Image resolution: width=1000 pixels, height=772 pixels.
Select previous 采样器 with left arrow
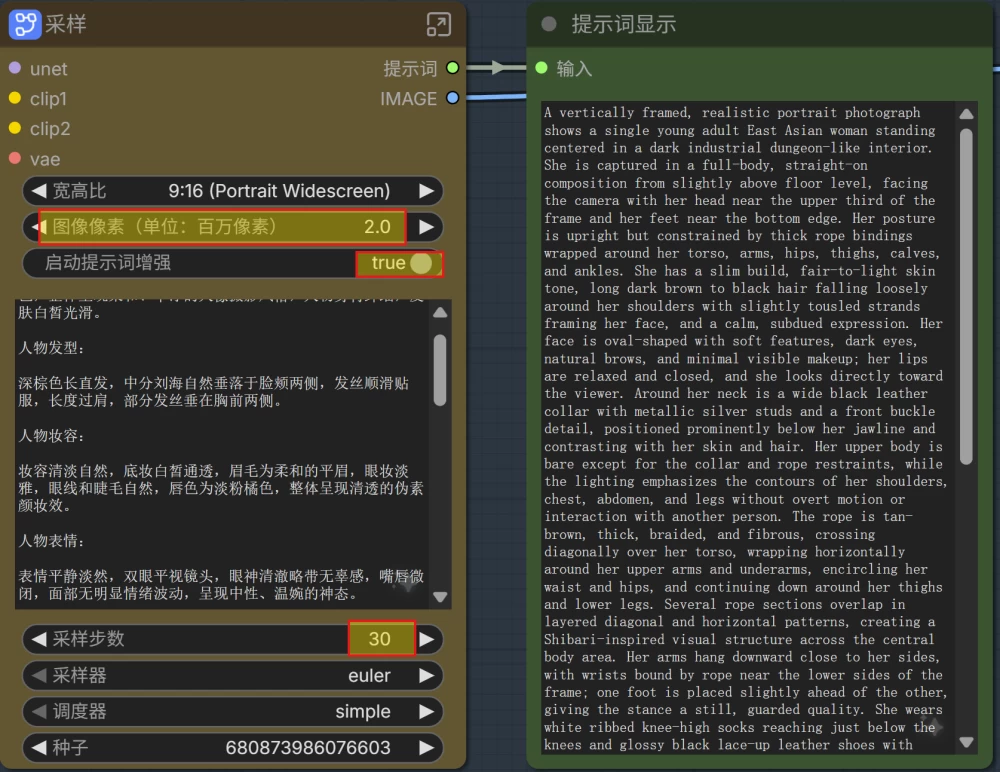(39, 675)
